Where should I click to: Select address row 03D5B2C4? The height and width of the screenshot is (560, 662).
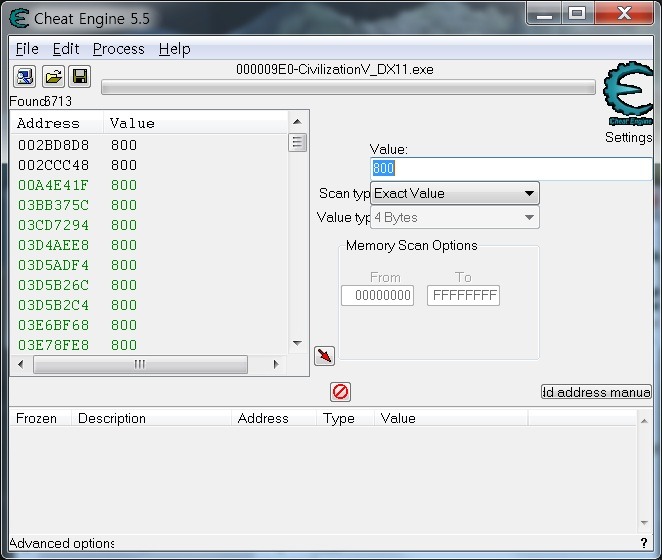149,305
